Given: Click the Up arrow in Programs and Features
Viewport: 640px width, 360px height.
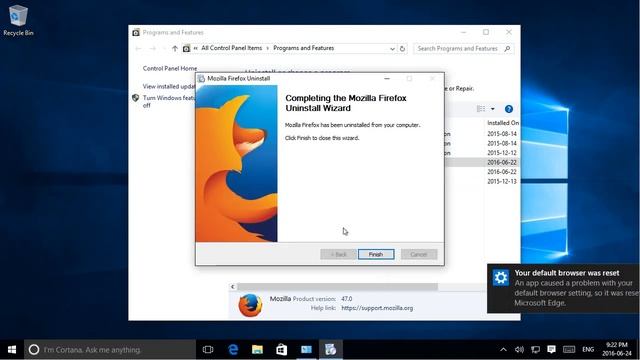Looking at the screenshot, I should click(x=175, y=49).
